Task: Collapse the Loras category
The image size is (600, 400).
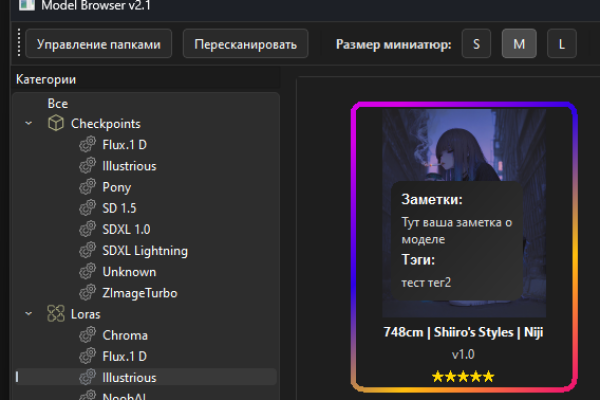Action: coord(29,313)
